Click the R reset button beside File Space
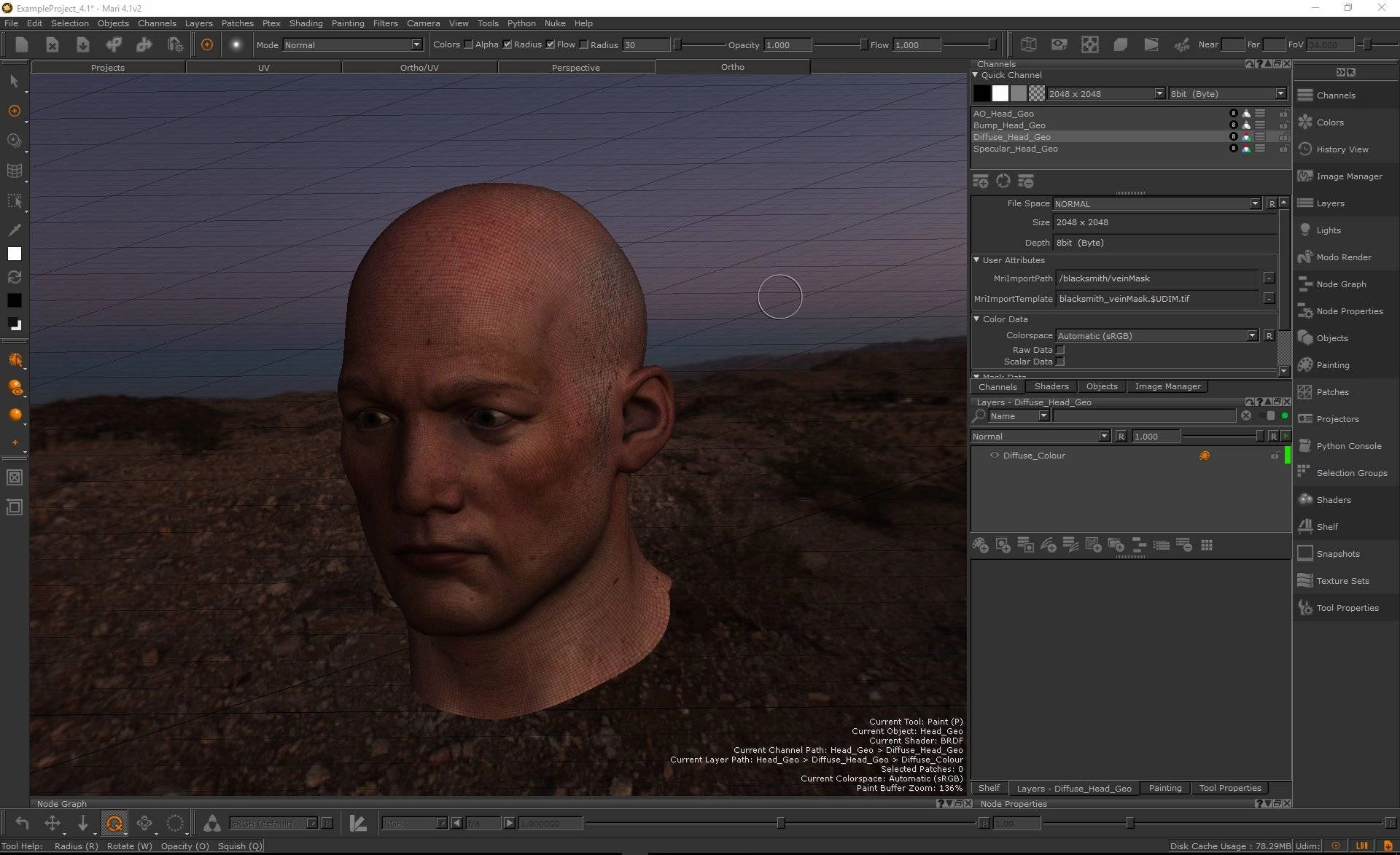The height and width of the screenshot is (855, 1400). click(1272, 204)
